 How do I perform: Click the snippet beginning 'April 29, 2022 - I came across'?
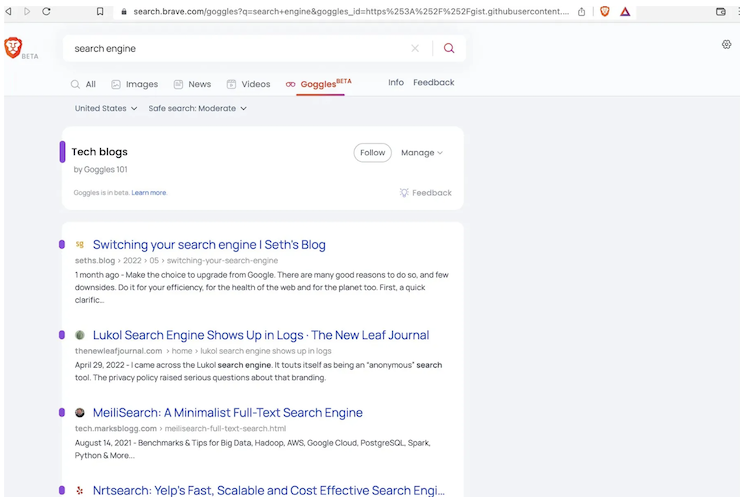[x=258, y=371]
